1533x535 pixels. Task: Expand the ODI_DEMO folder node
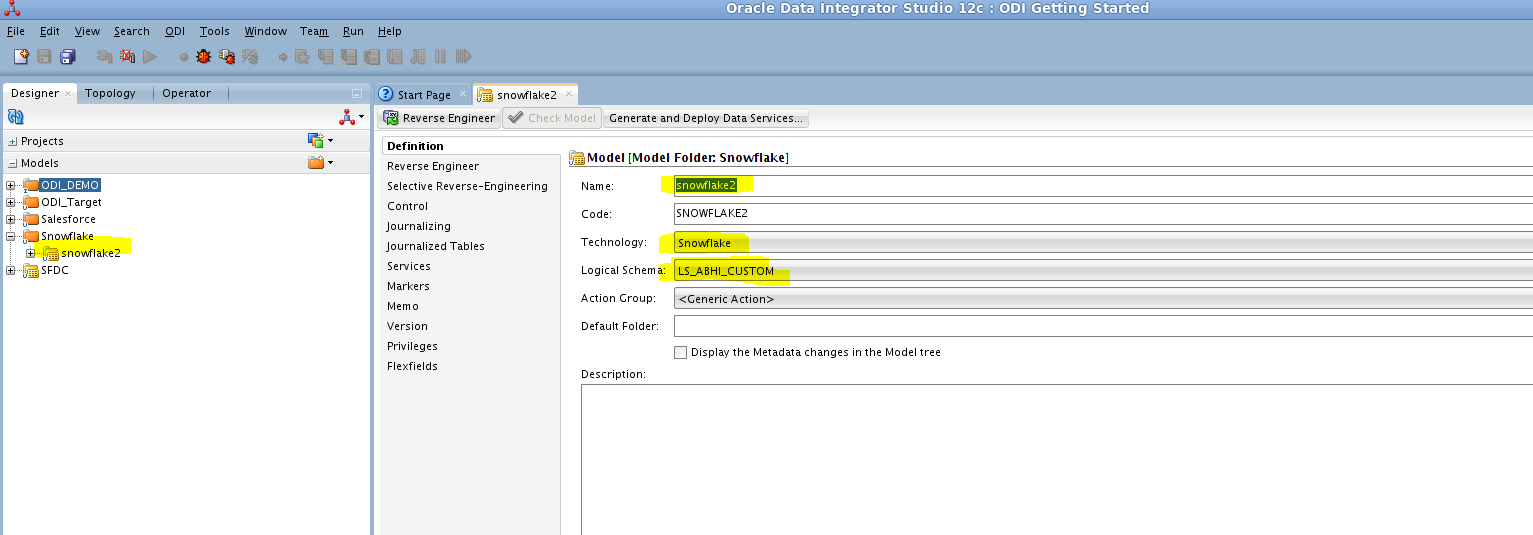coord(11,185)
